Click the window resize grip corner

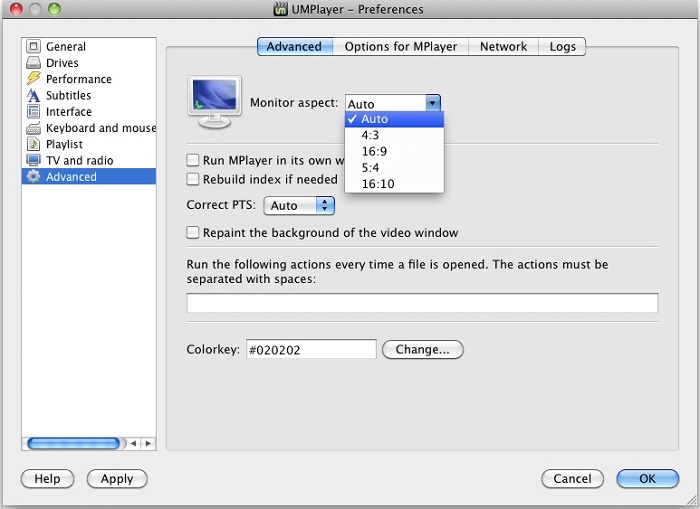point(692,500)
